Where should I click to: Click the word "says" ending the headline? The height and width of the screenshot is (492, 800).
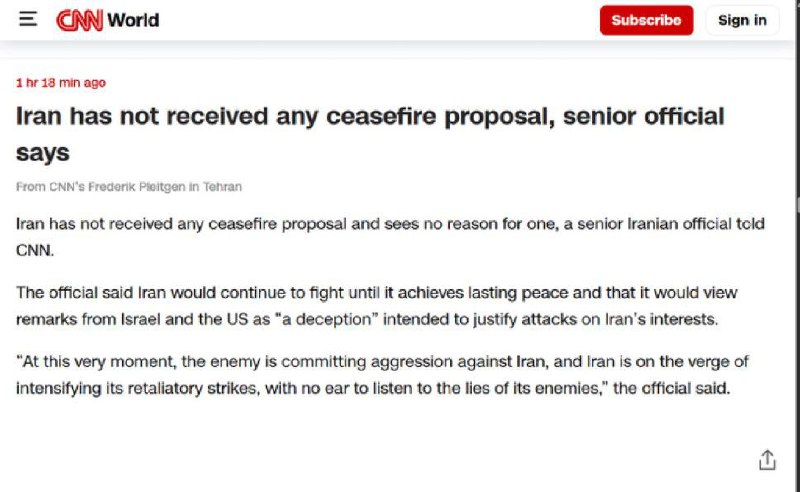(x=43, y=153)
